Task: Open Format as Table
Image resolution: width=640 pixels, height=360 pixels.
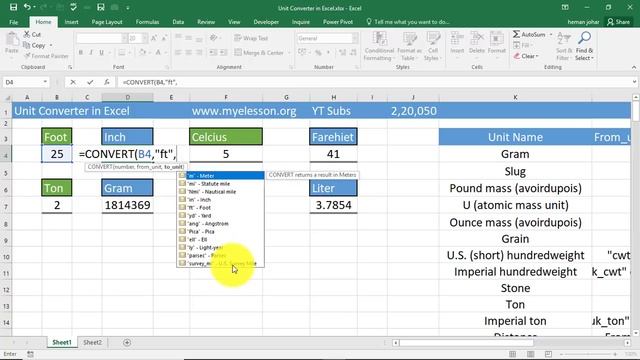Action: [409, 46]
